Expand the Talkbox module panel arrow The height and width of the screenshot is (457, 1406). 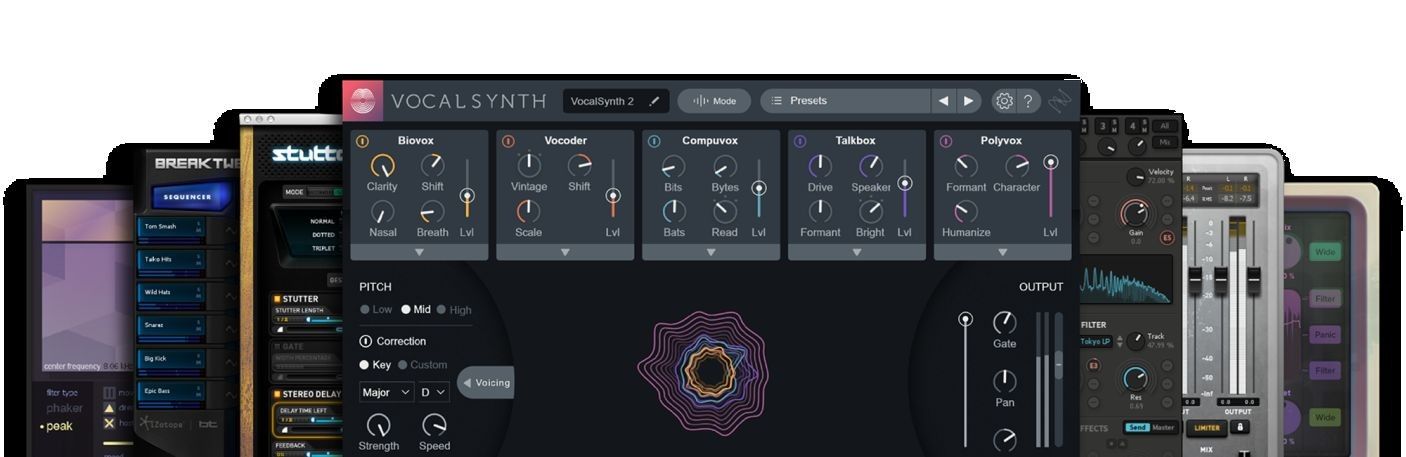coord(857,252)
